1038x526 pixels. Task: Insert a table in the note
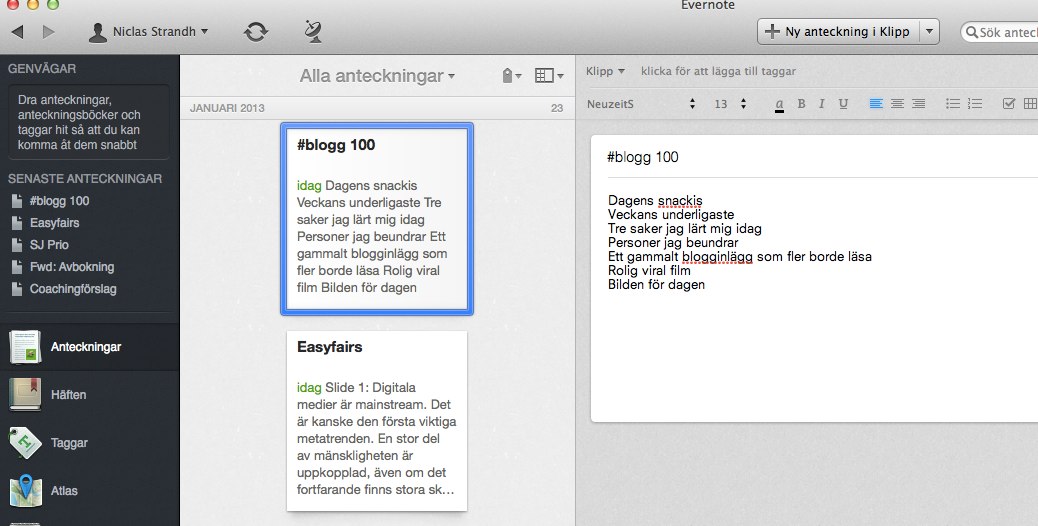click(x=1030, y=103)
